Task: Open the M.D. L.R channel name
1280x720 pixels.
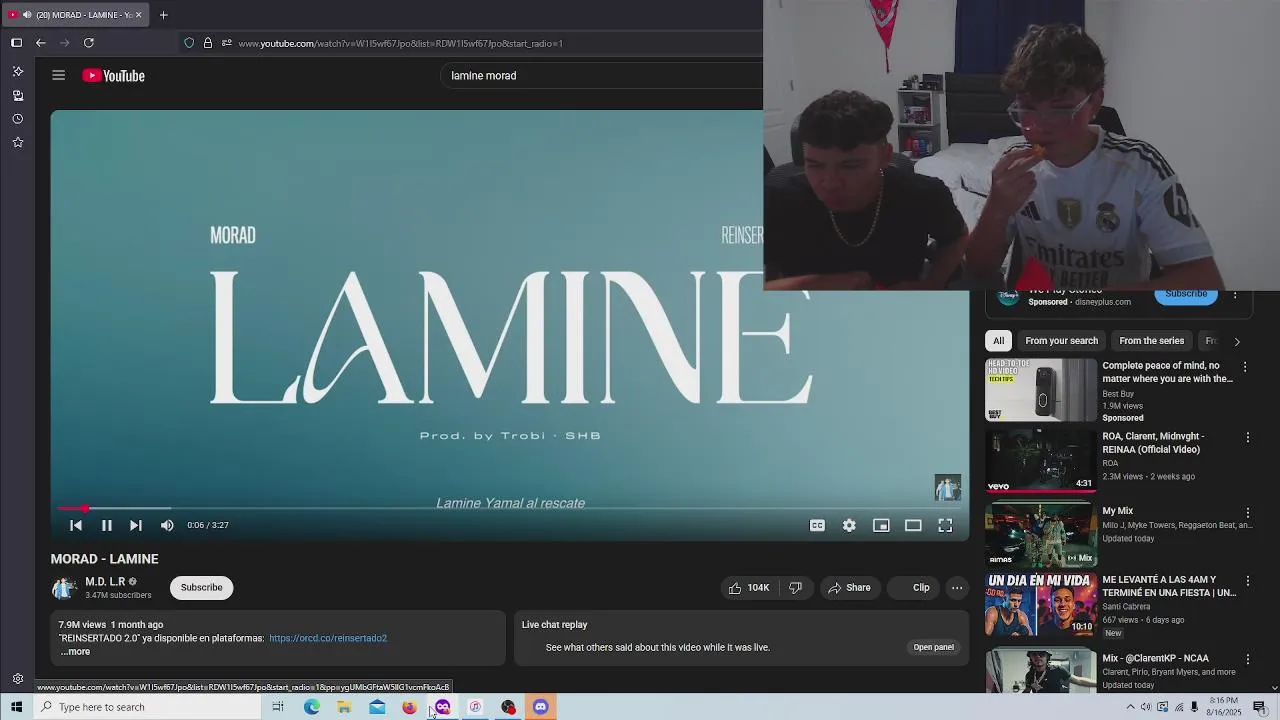Action: [105, 582]
